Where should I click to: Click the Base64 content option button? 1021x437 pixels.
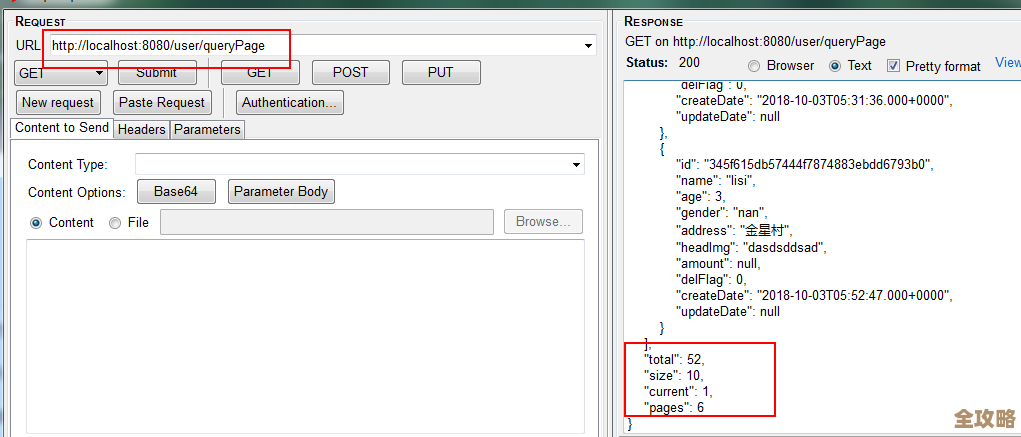(176, 192)
